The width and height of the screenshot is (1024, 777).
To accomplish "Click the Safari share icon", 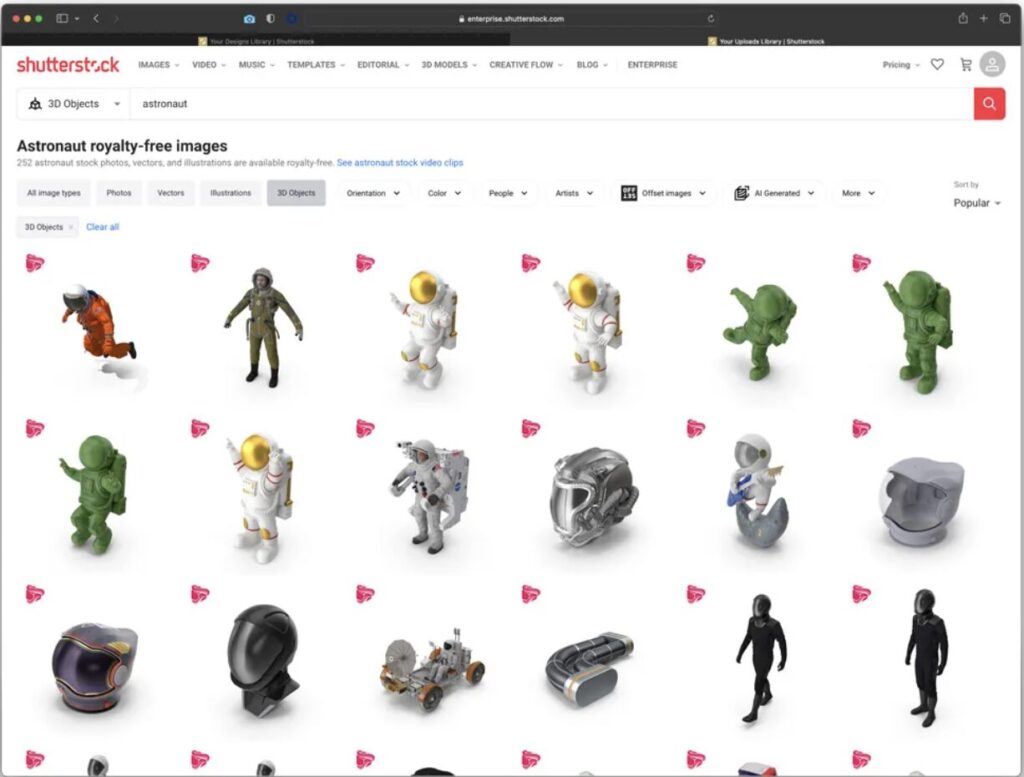I will point(963,19).
